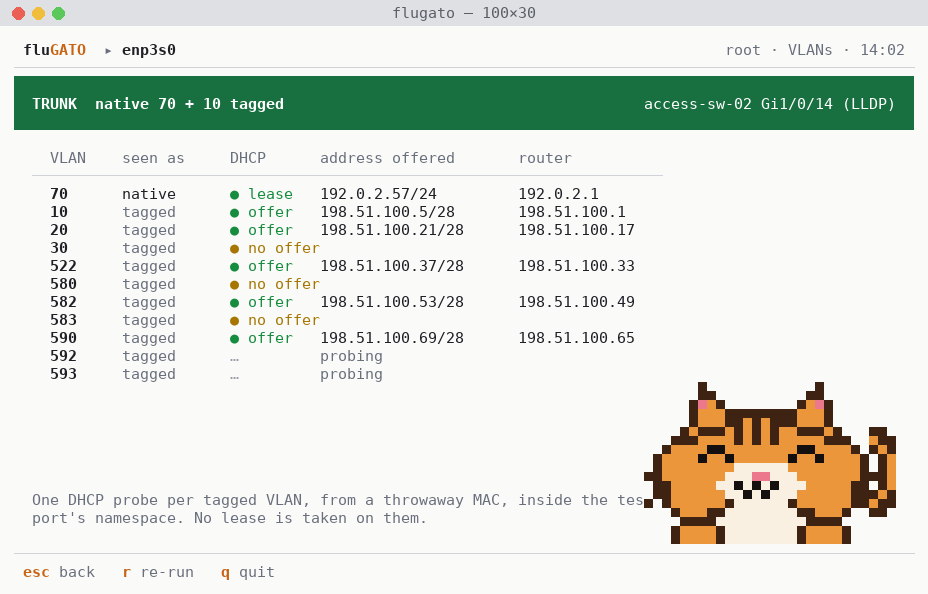Click the 'native' cell for VLAN 70

(x=149, y=194)
